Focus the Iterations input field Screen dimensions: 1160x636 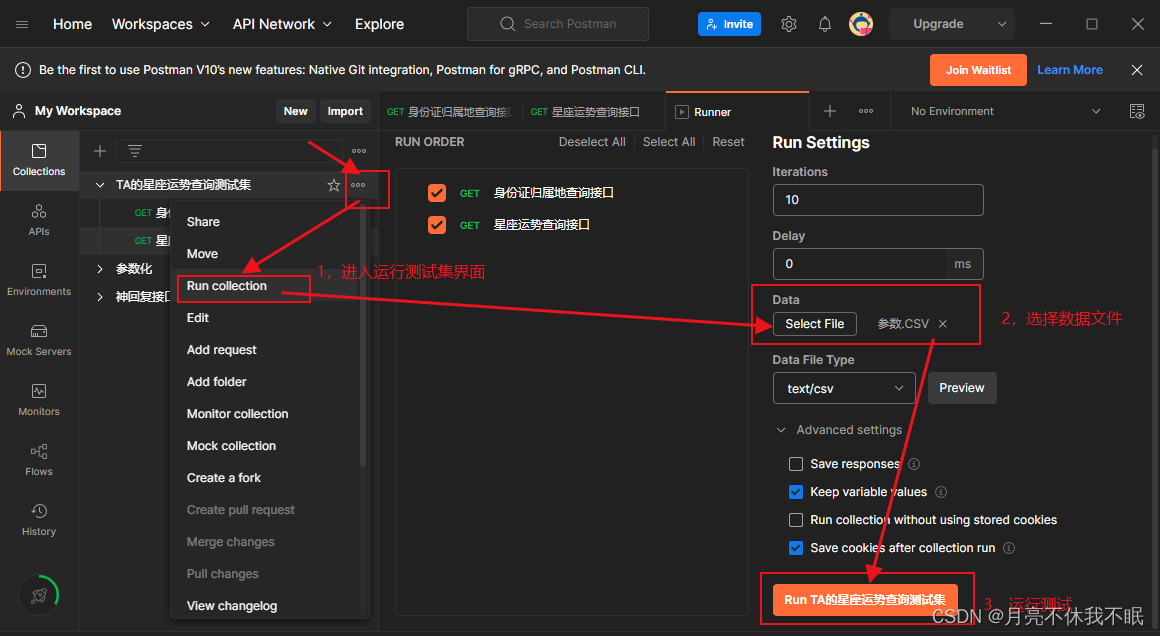click(x=878, y=200)
